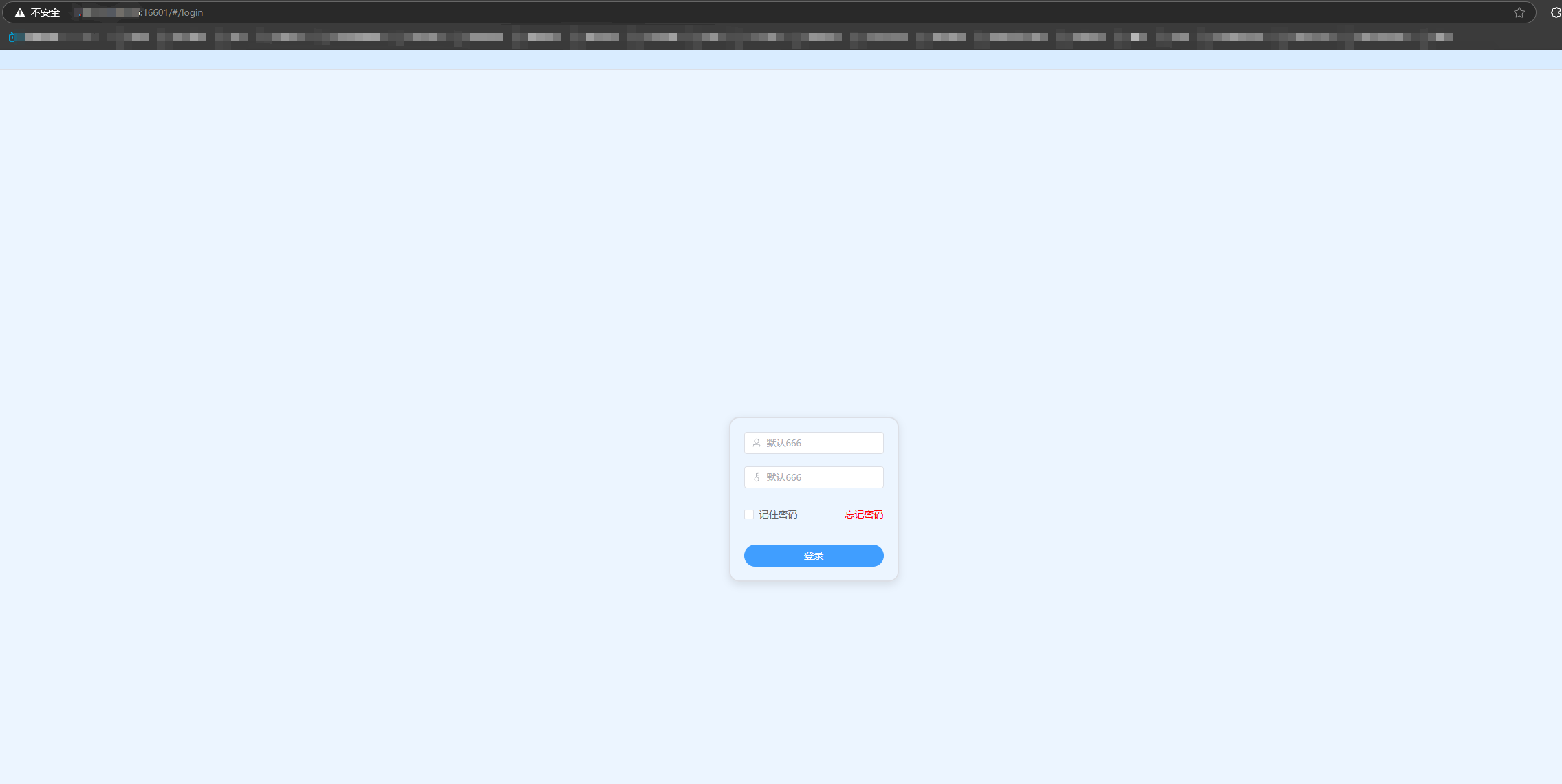This screenshot has height=784, width=1562.
Task: Bookmark this page with the star icon
Action: click(1519, 12)
